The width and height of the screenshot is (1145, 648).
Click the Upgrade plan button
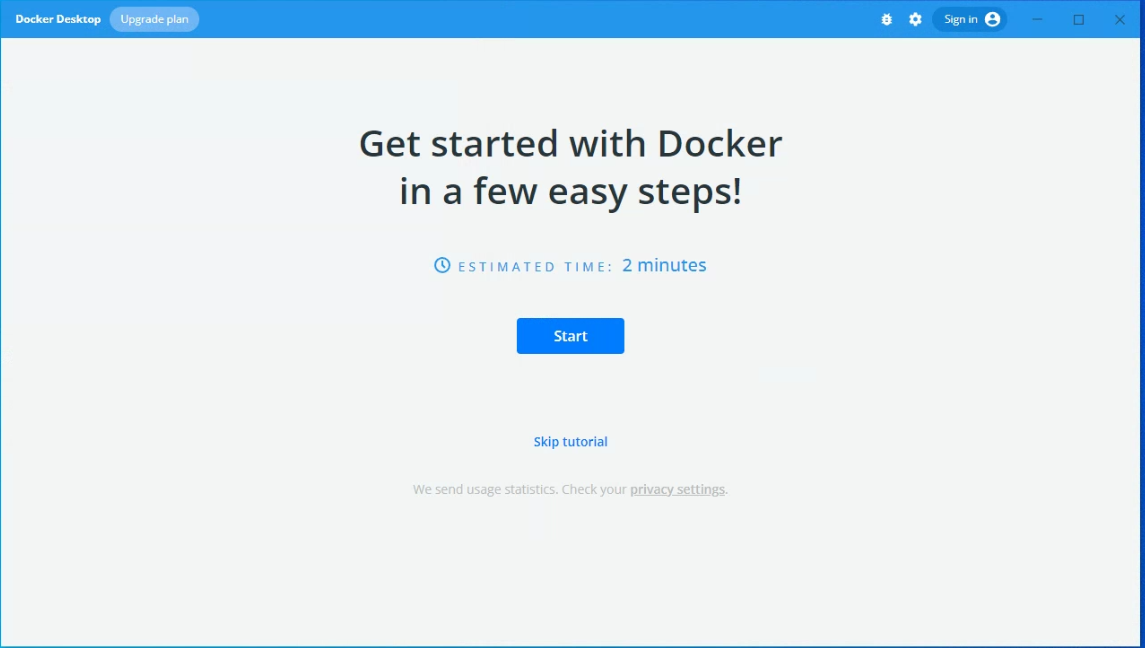[x=154, y=20]
